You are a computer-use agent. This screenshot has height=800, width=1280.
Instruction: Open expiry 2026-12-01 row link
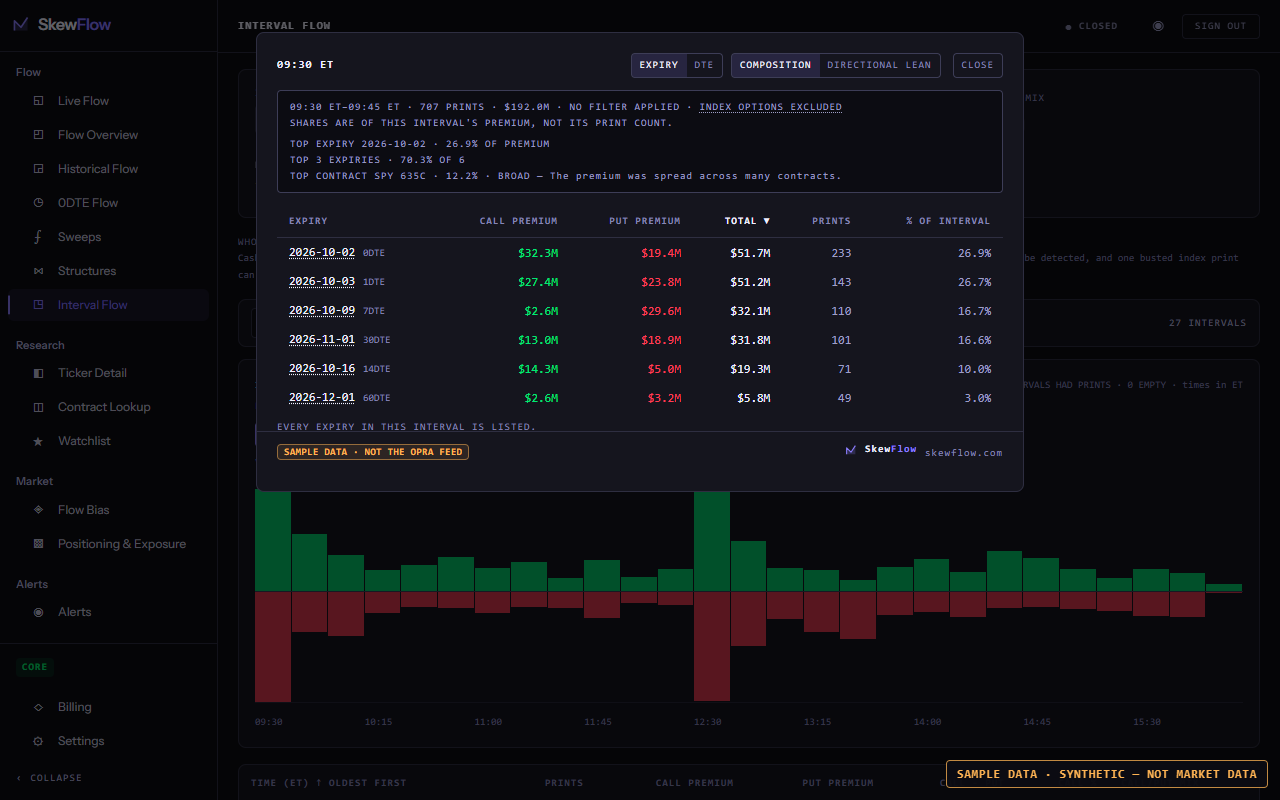click(x=322, y=398)
